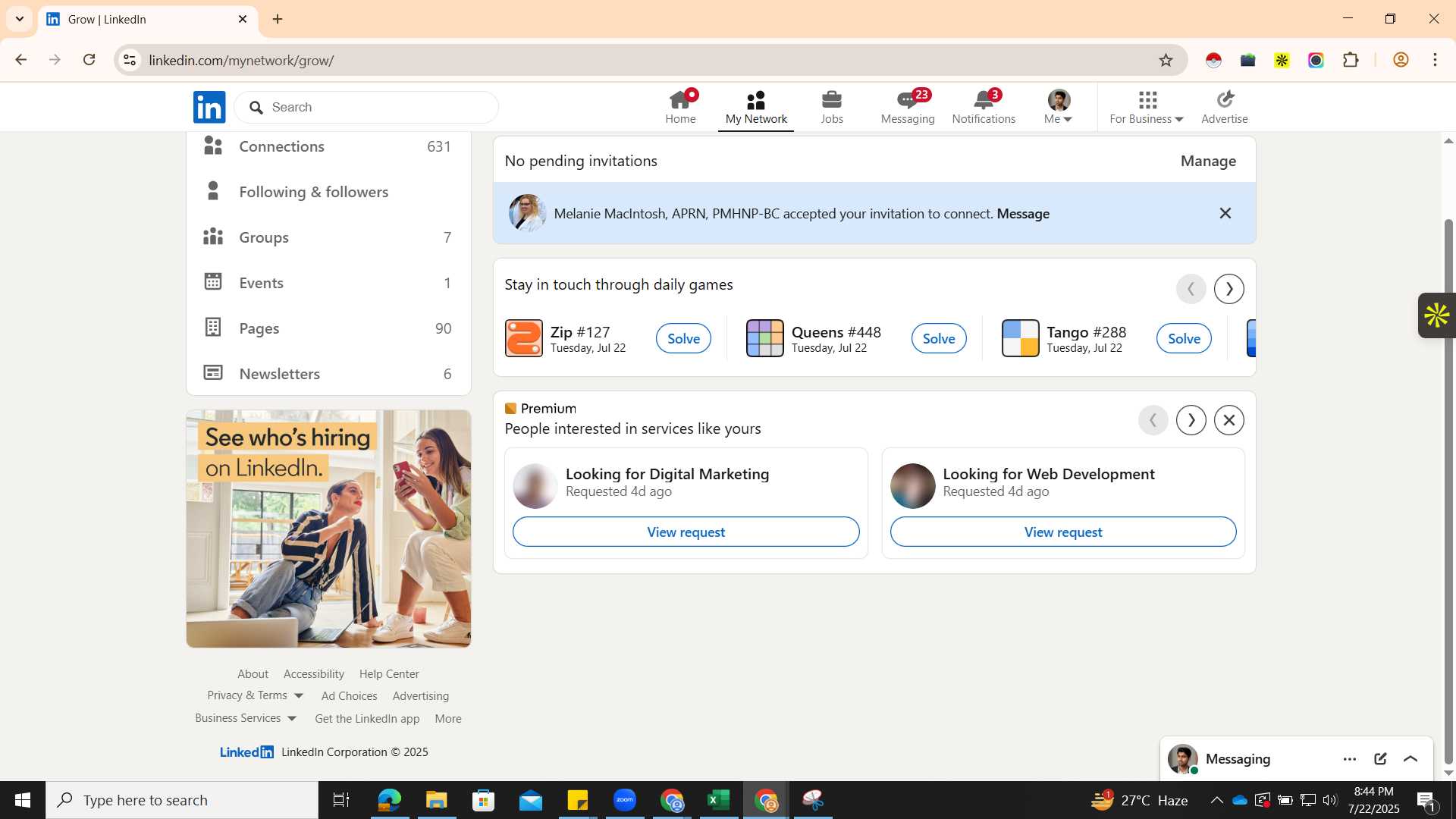This screenshot has width=1456, height=819.
Task: Click the See who's hiring ad
Action: point(328,529)
